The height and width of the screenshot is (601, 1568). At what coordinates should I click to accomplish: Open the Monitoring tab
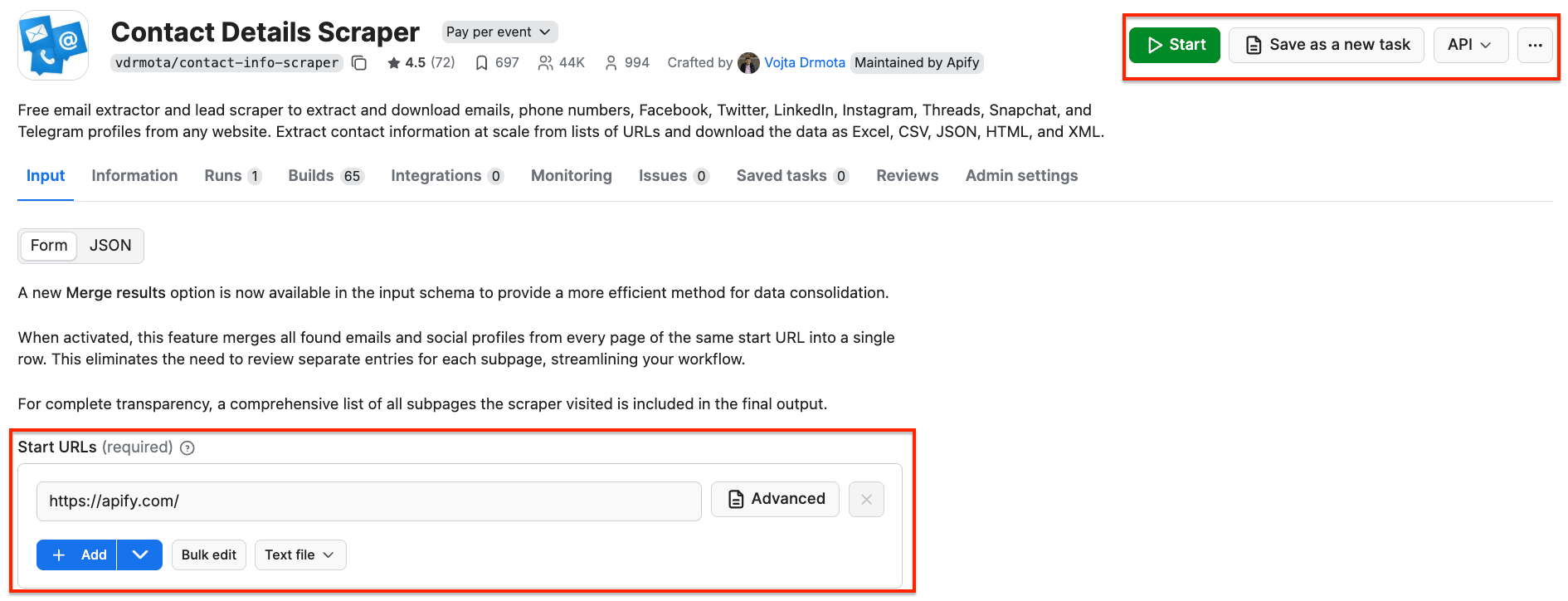571,175
